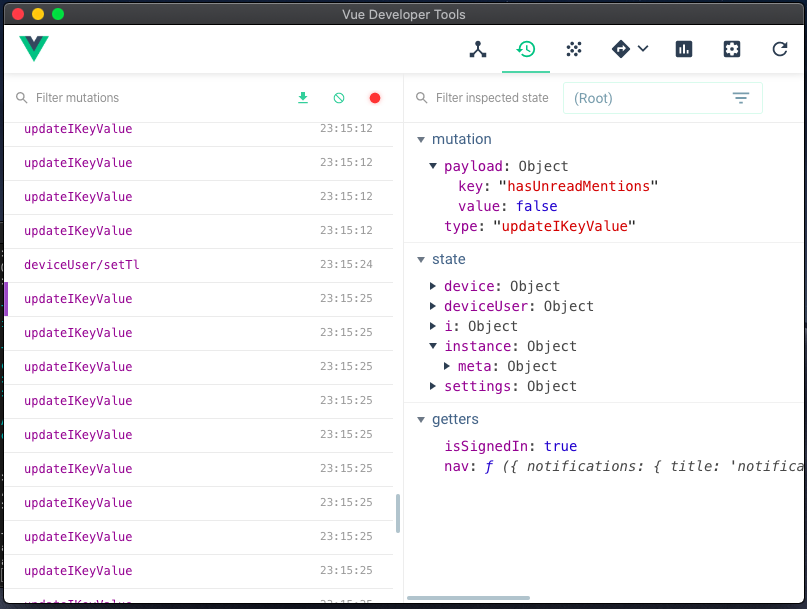Click the macOS green zoom button
The height and width of the screenshot is (609, 807).
(58, 14)
